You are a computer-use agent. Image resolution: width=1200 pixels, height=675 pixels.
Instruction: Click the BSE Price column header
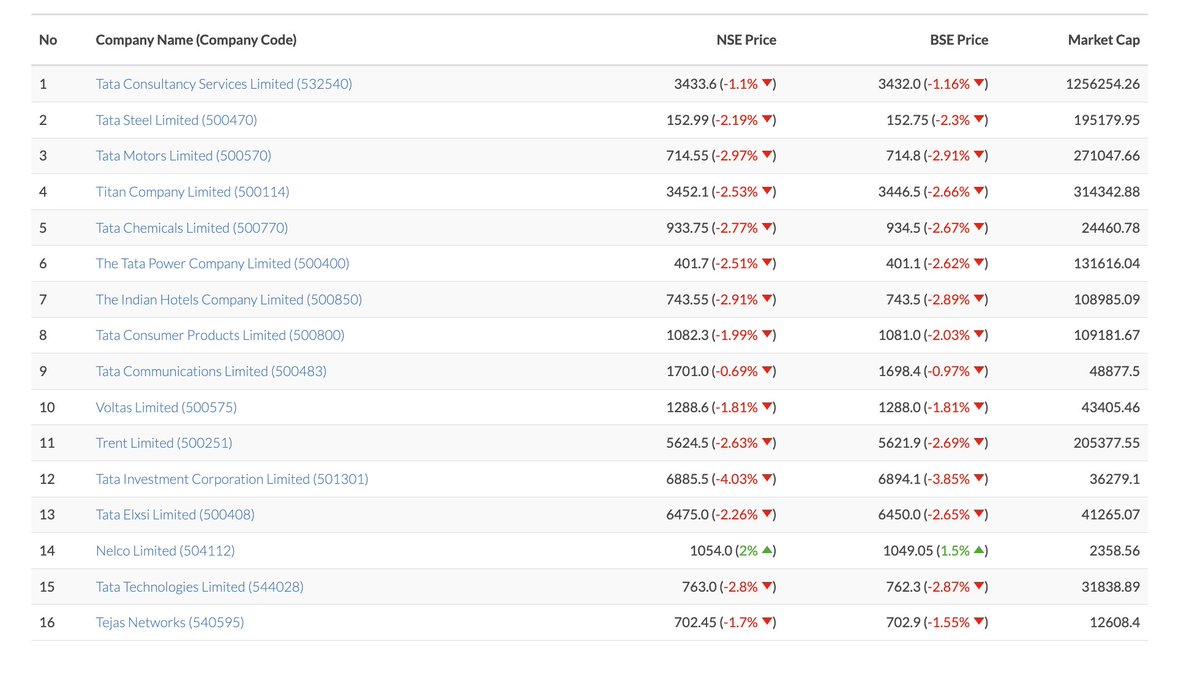(x=959, y=40)
